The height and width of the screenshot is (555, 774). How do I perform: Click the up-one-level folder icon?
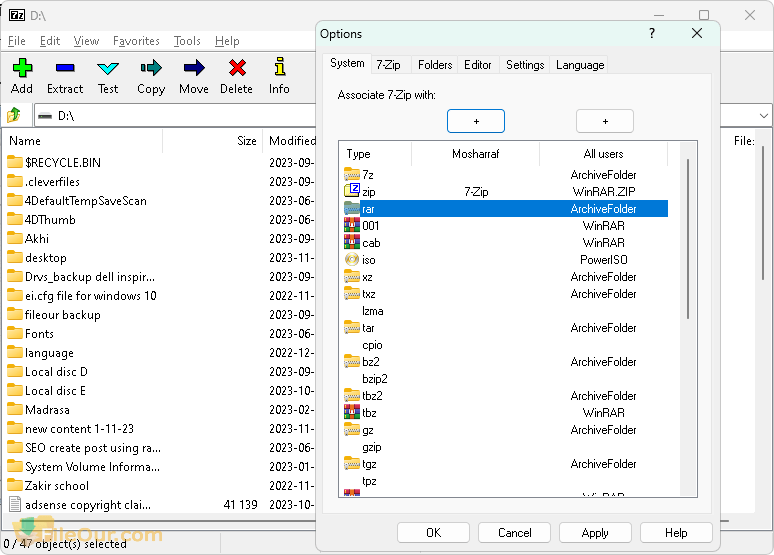tap(14, 116)
